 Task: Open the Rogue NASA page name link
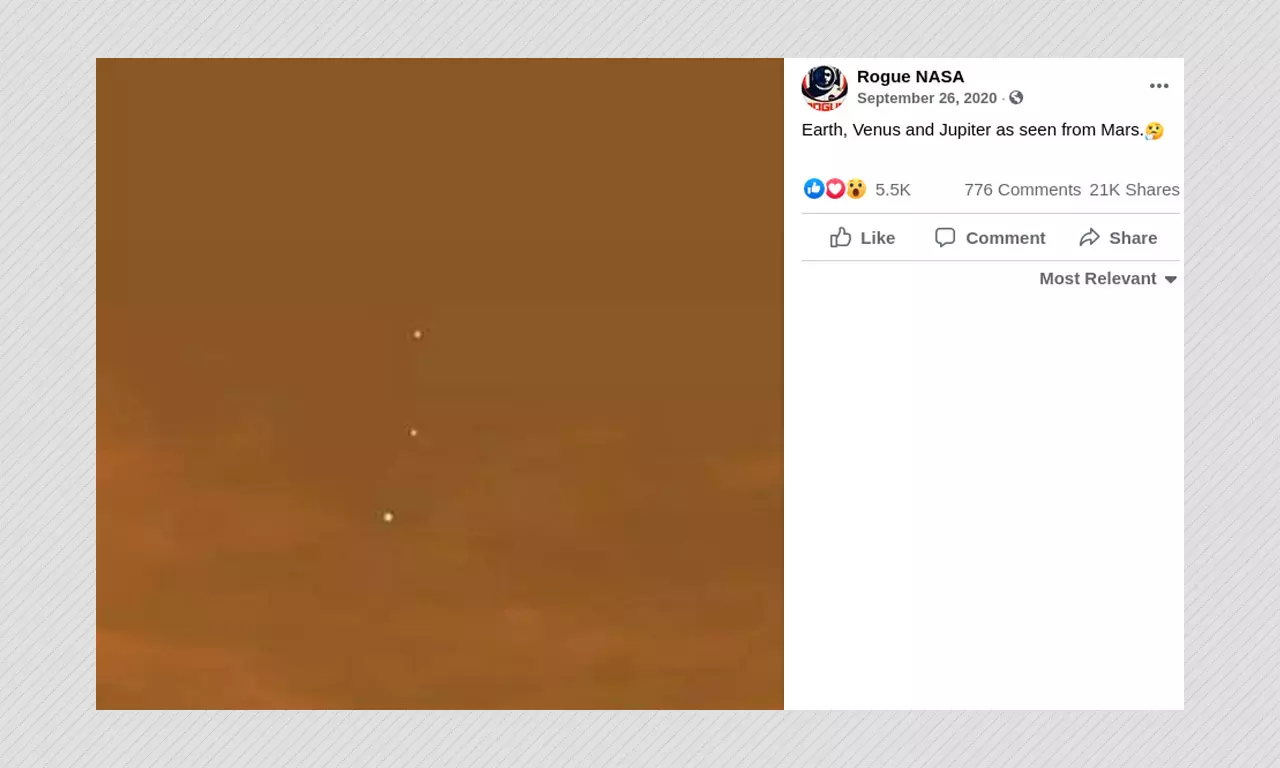910,77
